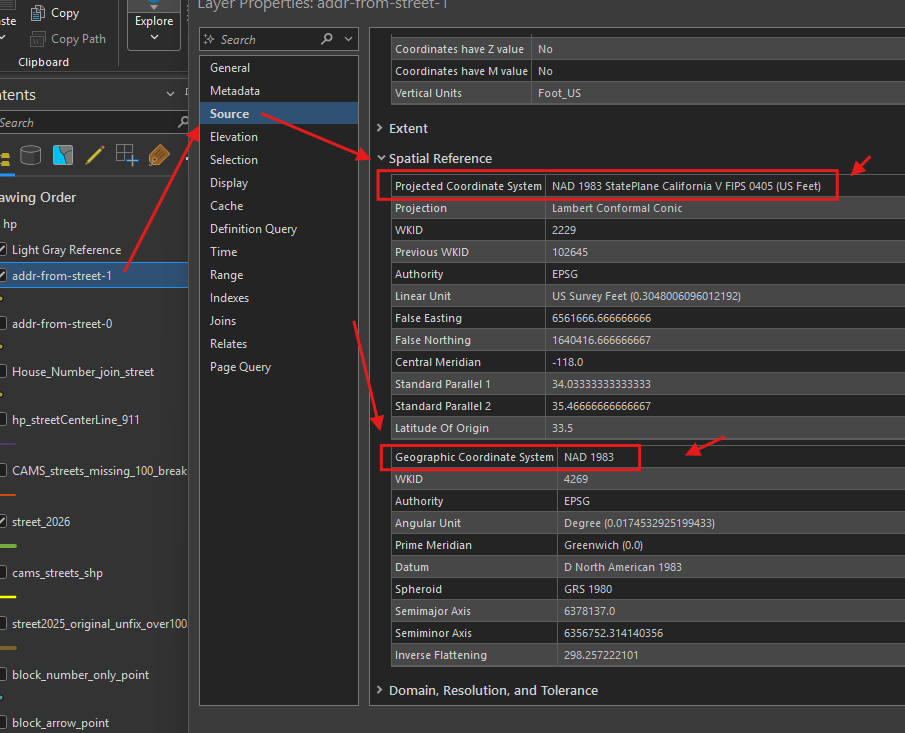Toggle block_arrow_point layer visibility
This screenshot has height=733, width=905.
tap(2, 722)
